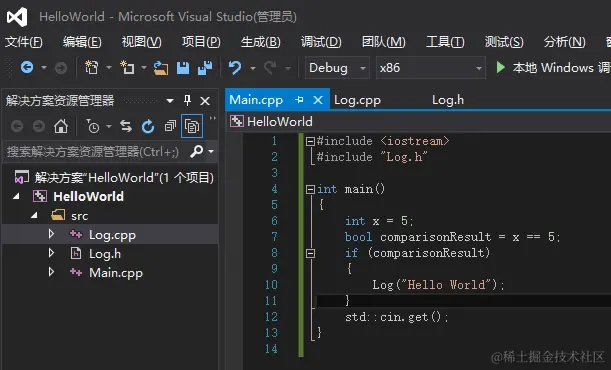
Task: Open the 测试(S) menu
Action: click(x=504, y=42)
